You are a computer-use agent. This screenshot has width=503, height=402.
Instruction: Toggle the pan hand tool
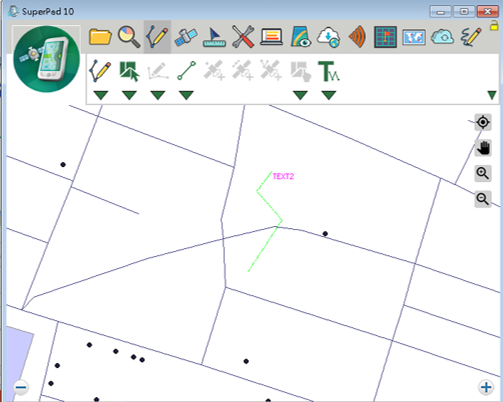[483, 148]
